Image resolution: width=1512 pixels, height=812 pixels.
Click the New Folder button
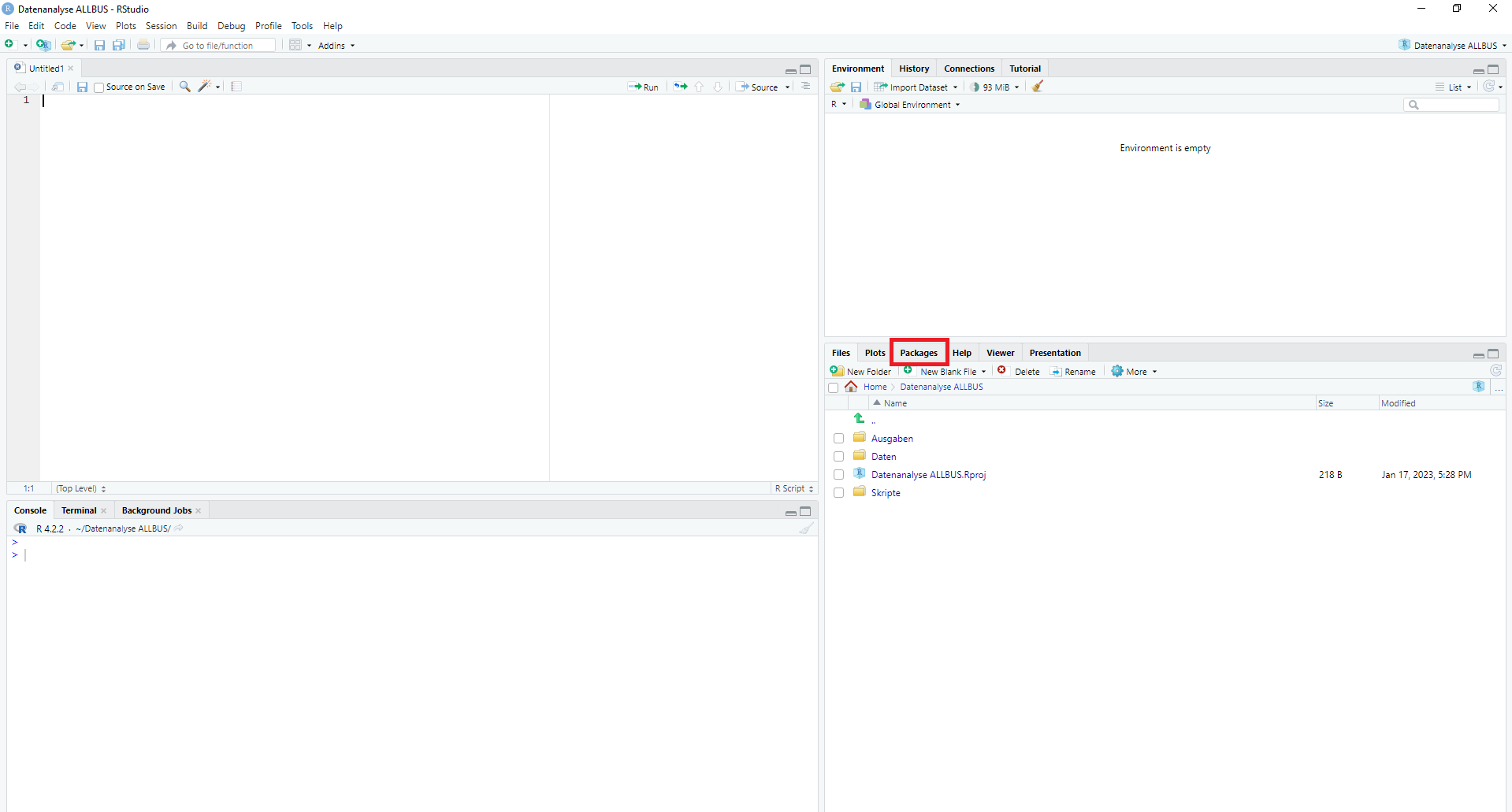click(860, 372)
